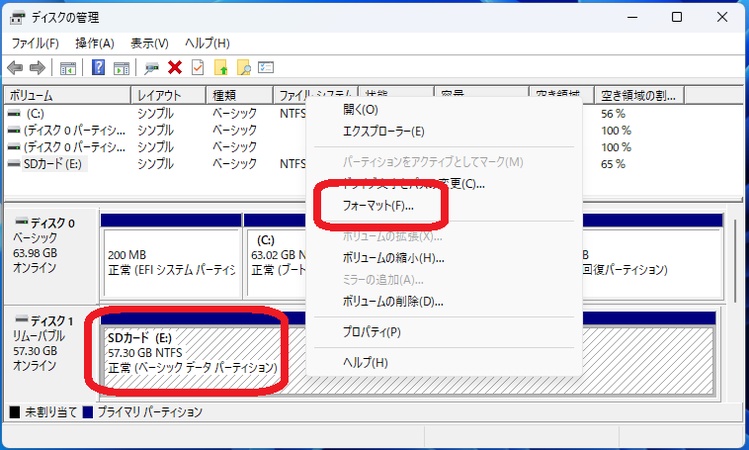Screen dimensions: 749x450
Task: Click the レイアウト column header
Action: coord(169,96)
